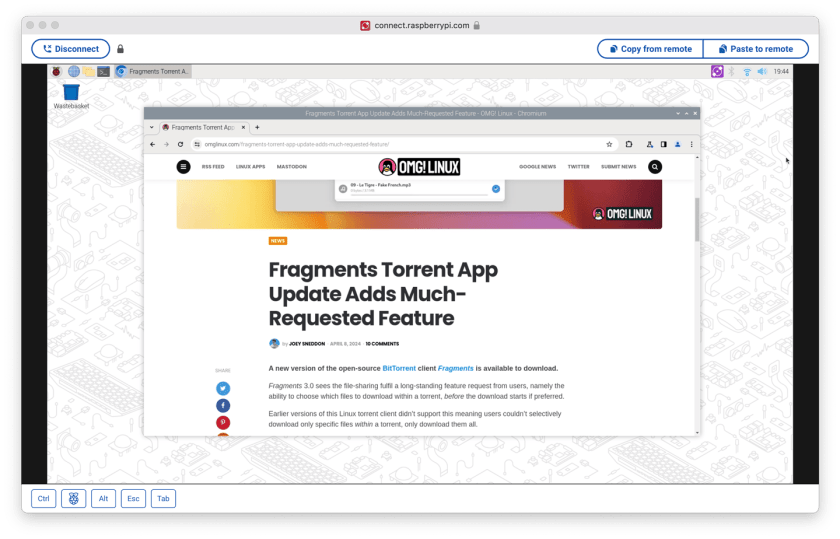This screenshot has width=840, height=539.
Task: Toggle Chromium side panel
Action: 664,144
